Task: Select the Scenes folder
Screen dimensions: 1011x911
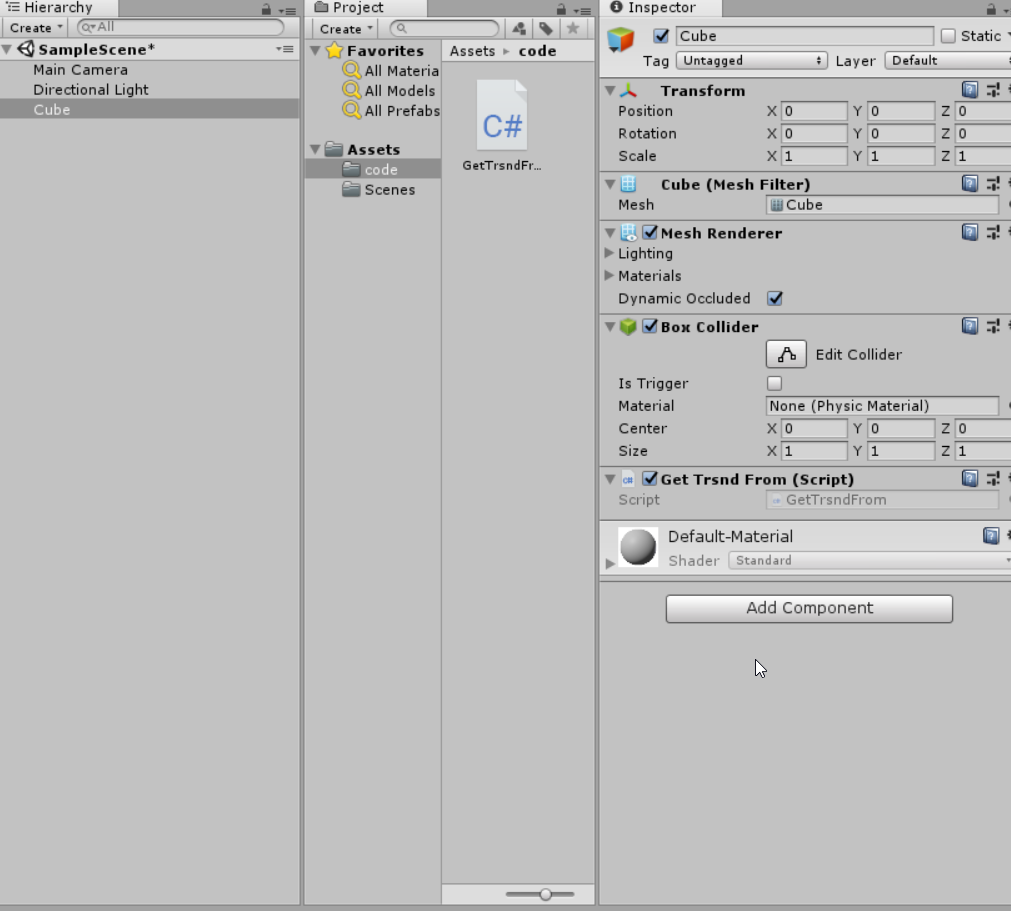Action: 380,190
